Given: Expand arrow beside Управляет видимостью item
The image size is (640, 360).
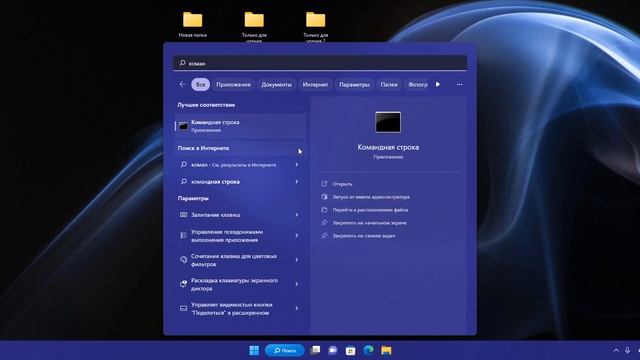Looking at the screenshot, I should [297, 308].
